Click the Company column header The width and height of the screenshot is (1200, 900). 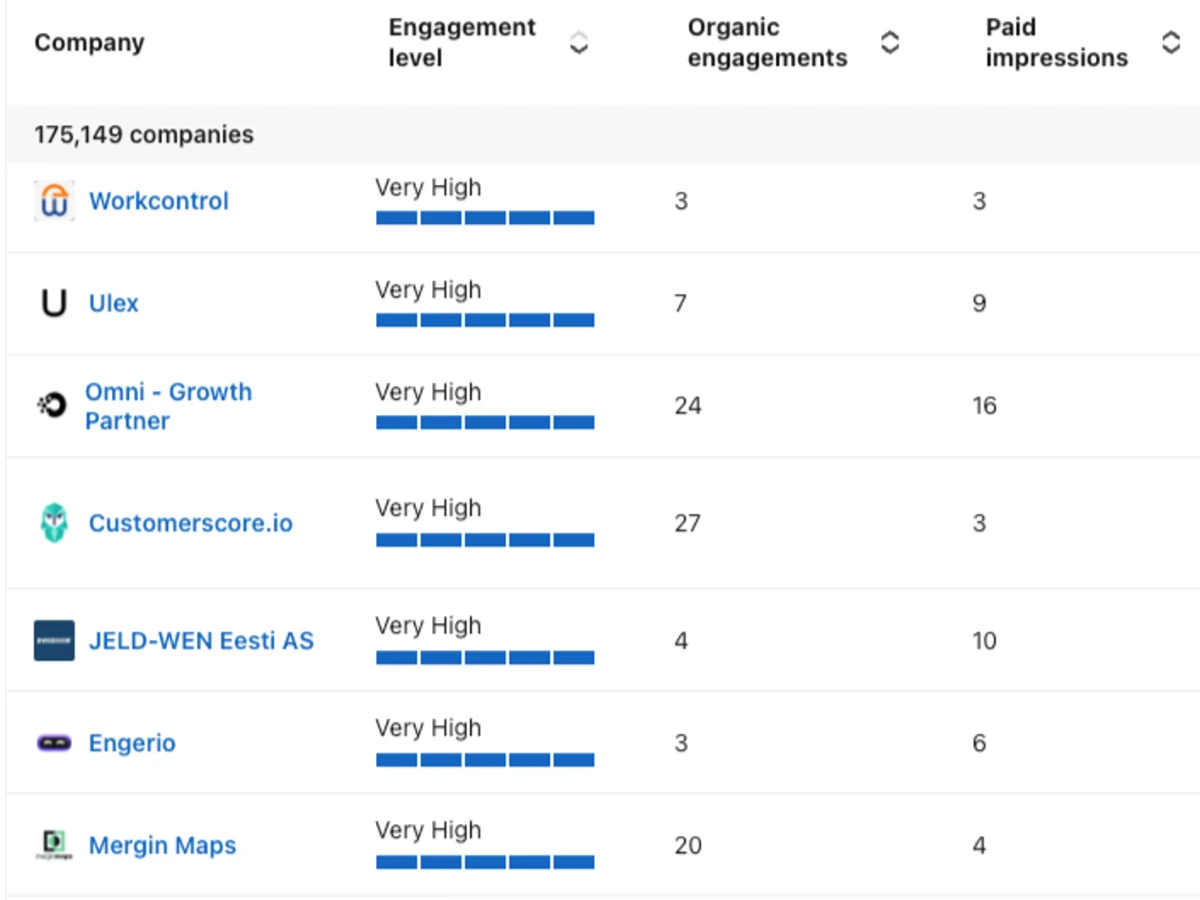[90, 43]
